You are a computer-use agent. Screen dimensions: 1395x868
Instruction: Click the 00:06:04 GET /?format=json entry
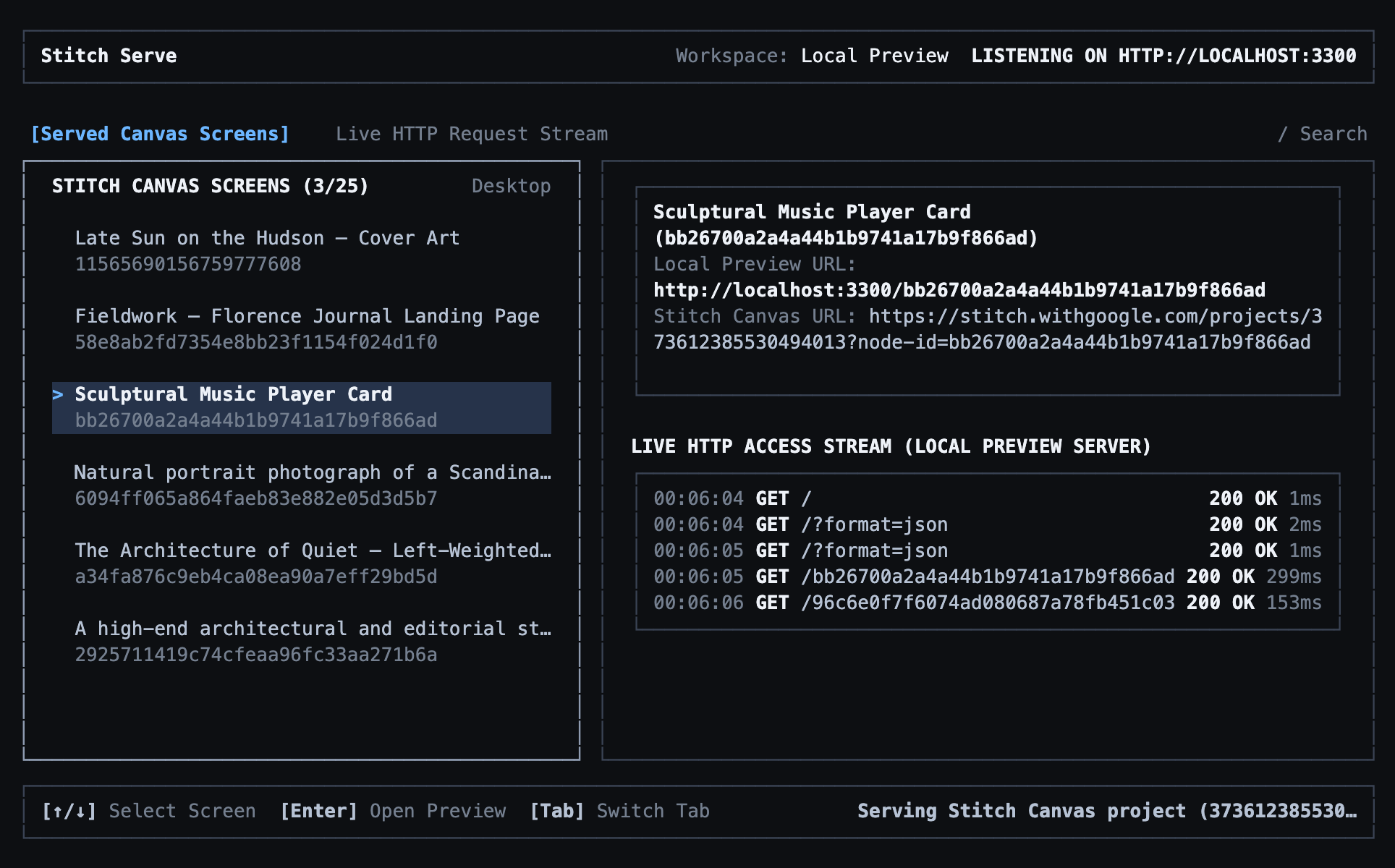point(988,524)
